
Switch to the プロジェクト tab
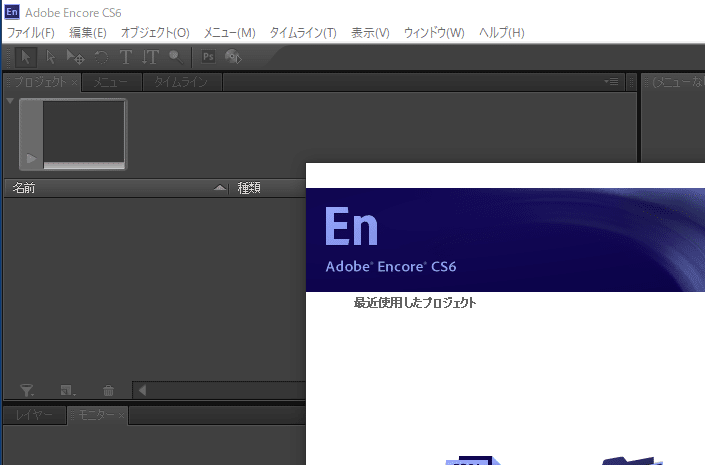click(40, 82)
